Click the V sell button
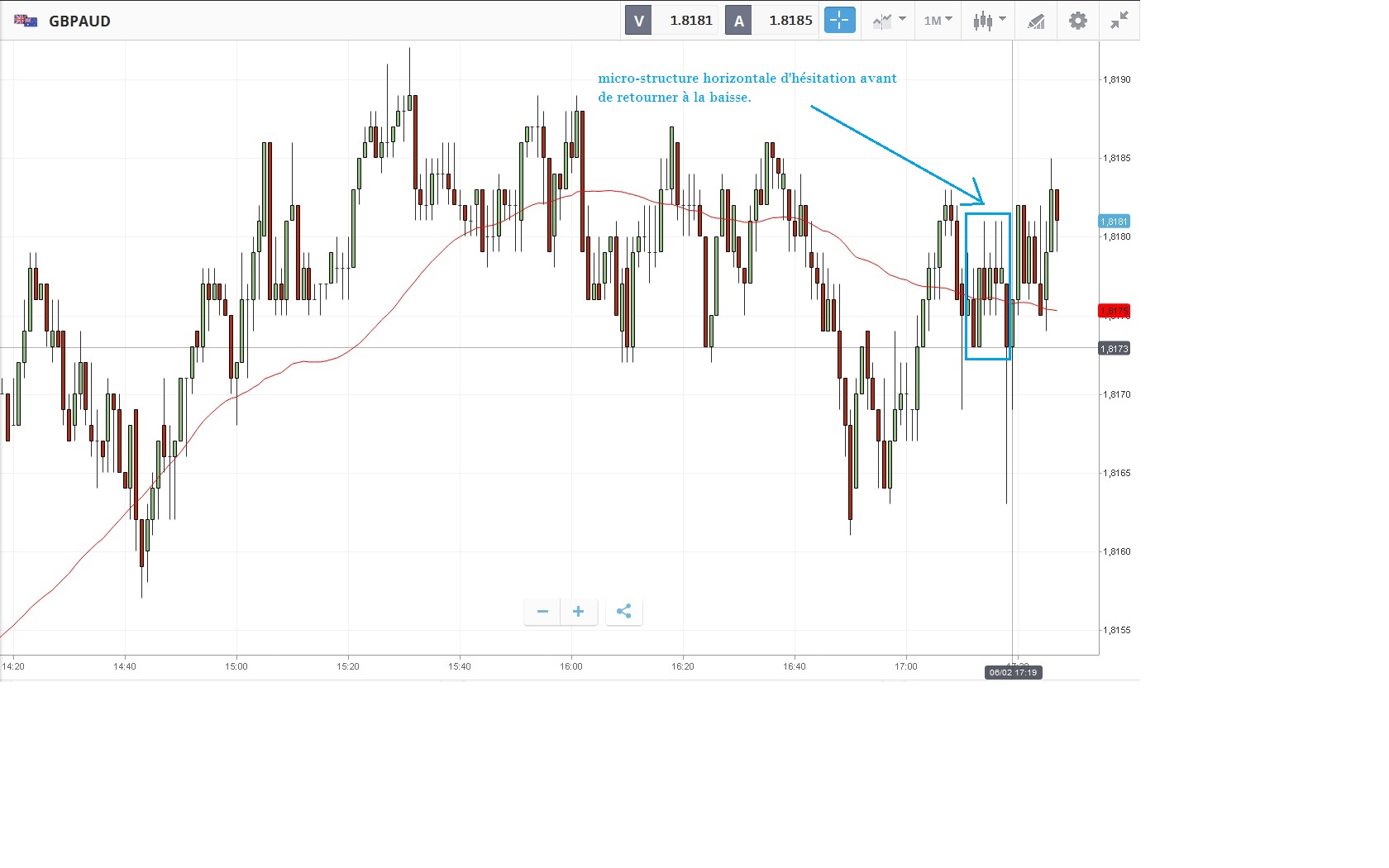The width and height of the screenshot is (1389, 868). click(x=638, y=21)
